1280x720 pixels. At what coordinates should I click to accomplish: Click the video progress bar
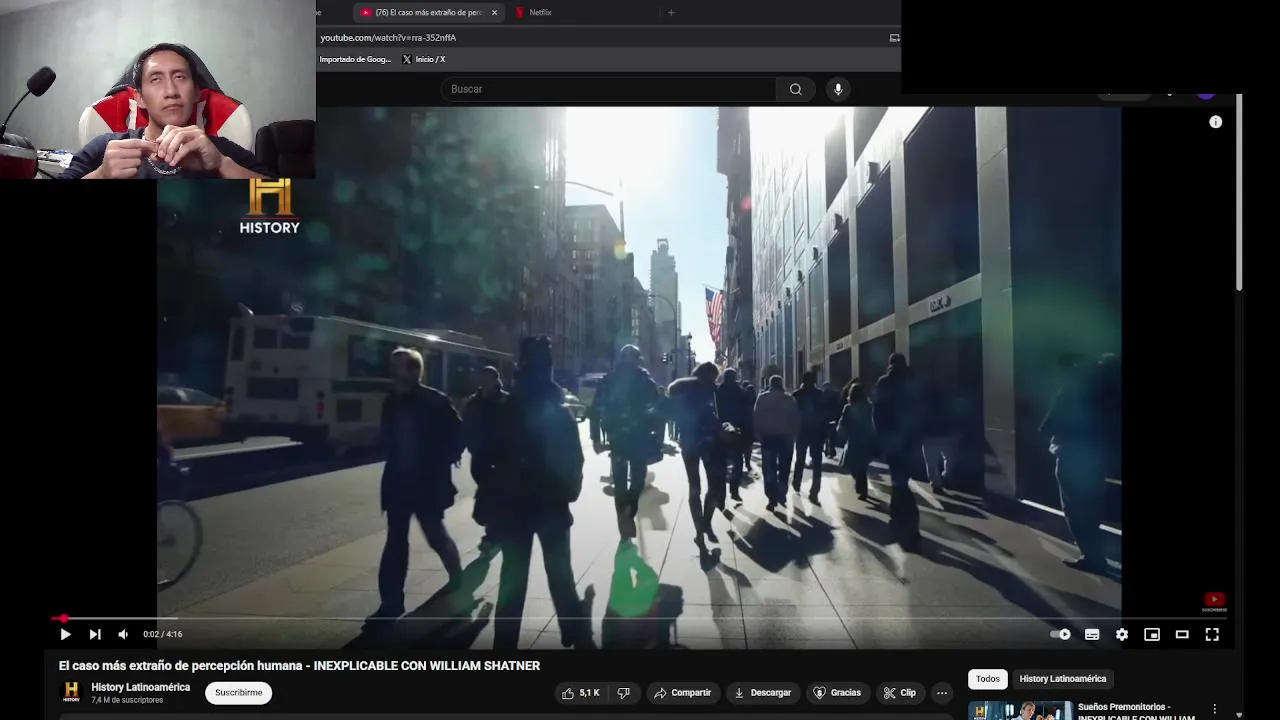tap(640, 619)
